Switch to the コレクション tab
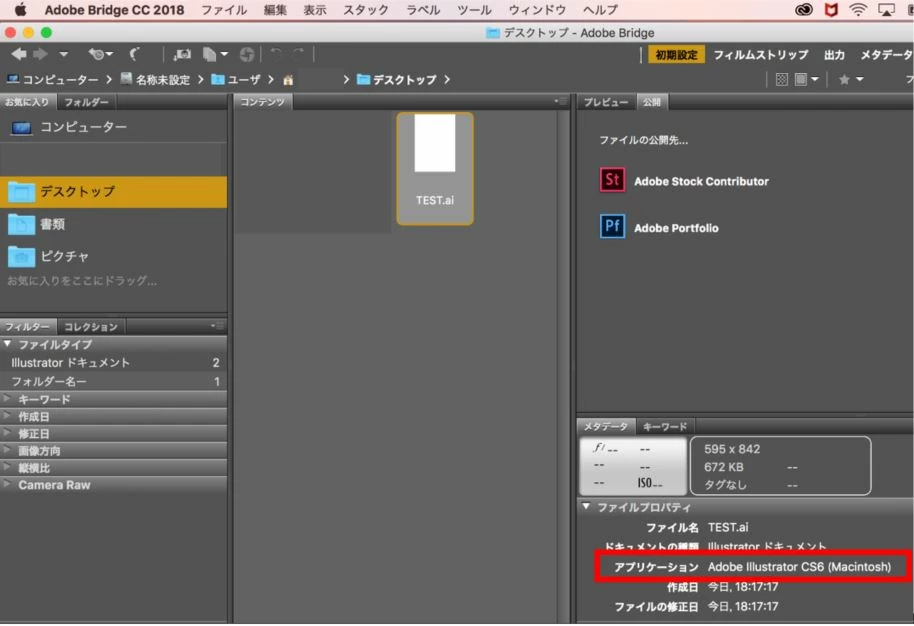The height and width of the screenshot is (626, 914). coord(91,327)
